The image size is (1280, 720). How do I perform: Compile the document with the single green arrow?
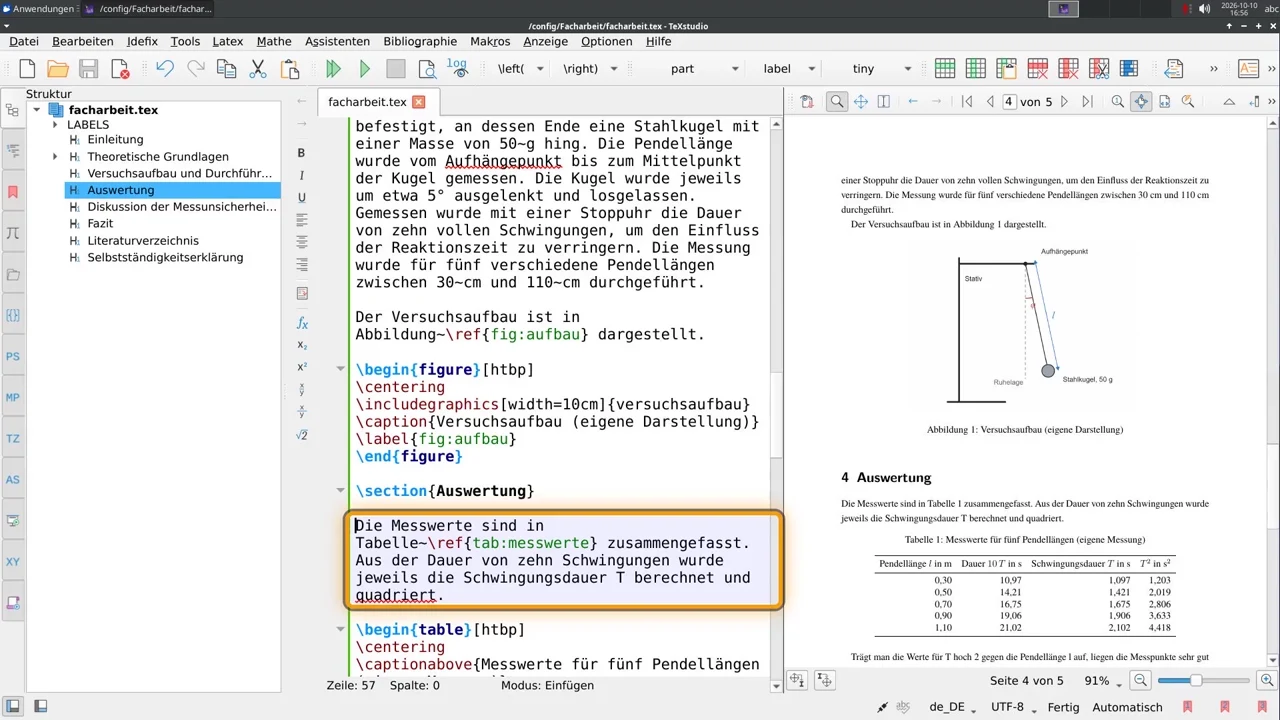tap(365, 69)
